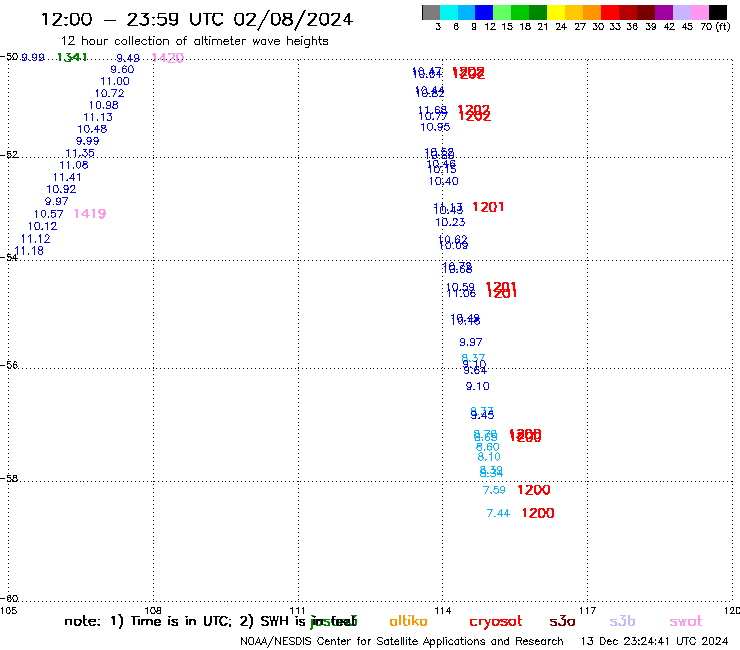Viewport: 740px width, 650px height.
Task: Select the wave height value '11.13'
Action: pyautogui.click(x=98, y=117)
